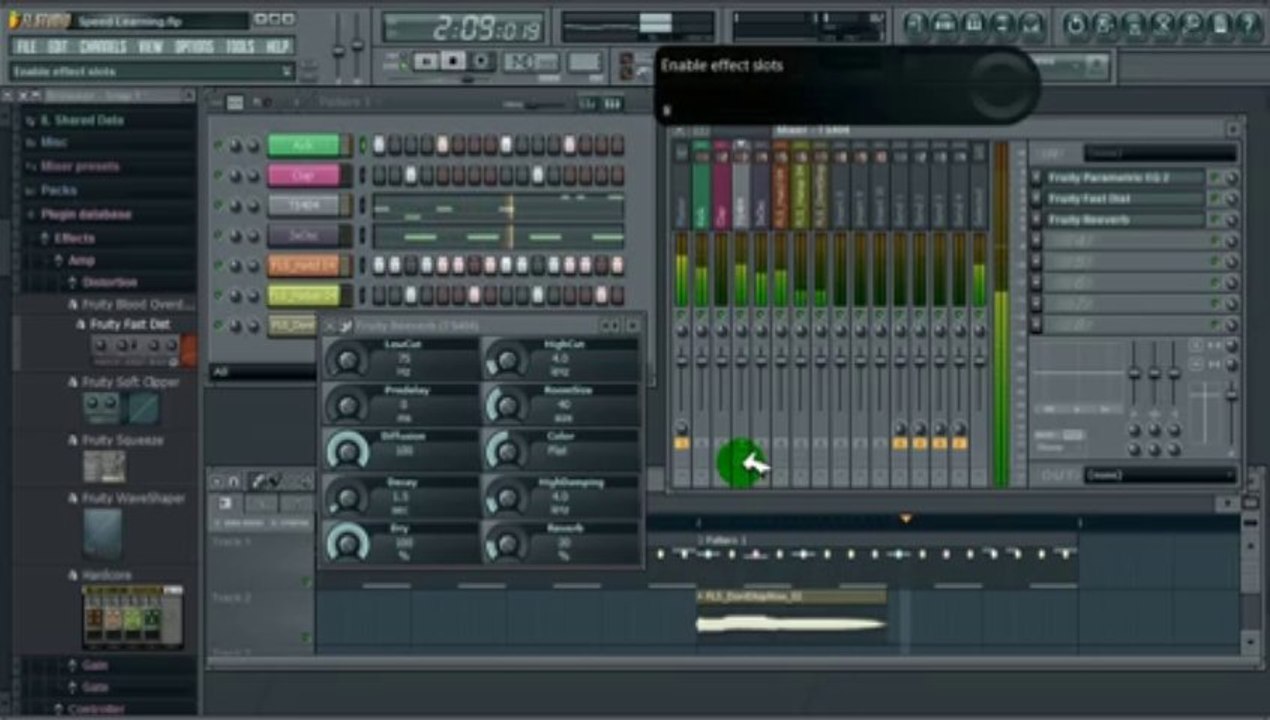The image size is (1270, 720).
Task: Click Kick channel pan knob
Action: [x=236, y=145]
